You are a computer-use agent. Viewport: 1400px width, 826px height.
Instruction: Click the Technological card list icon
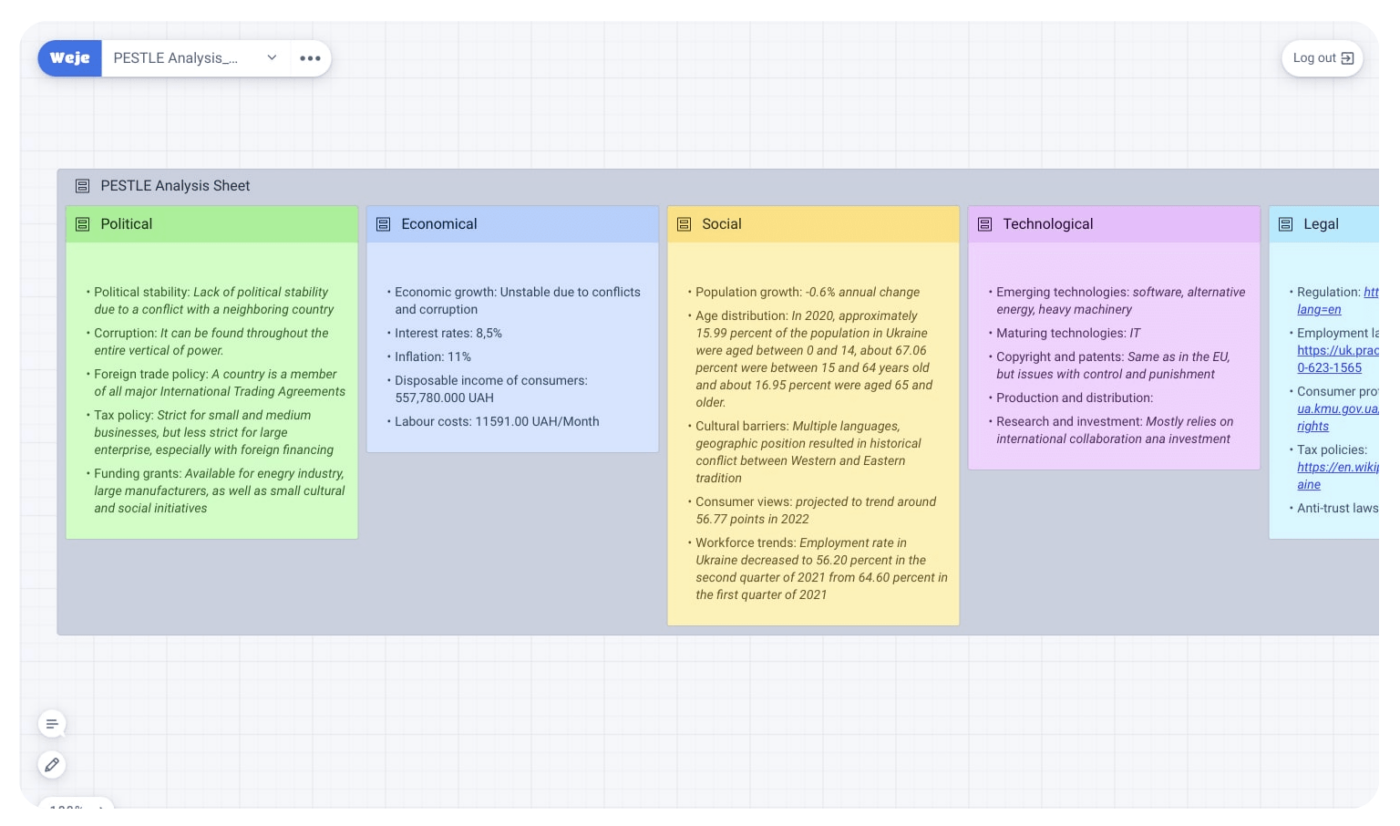pyautogui.click(x=985, y=224)
